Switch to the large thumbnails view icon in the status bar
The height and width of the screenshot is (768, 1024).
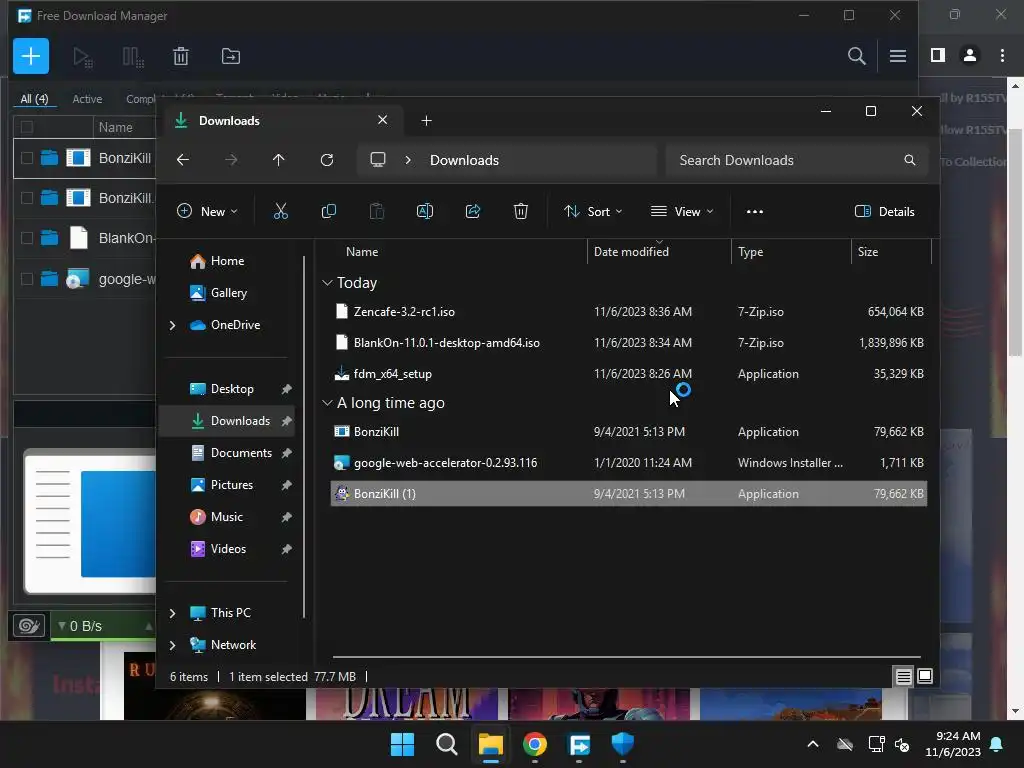point(925,677)
